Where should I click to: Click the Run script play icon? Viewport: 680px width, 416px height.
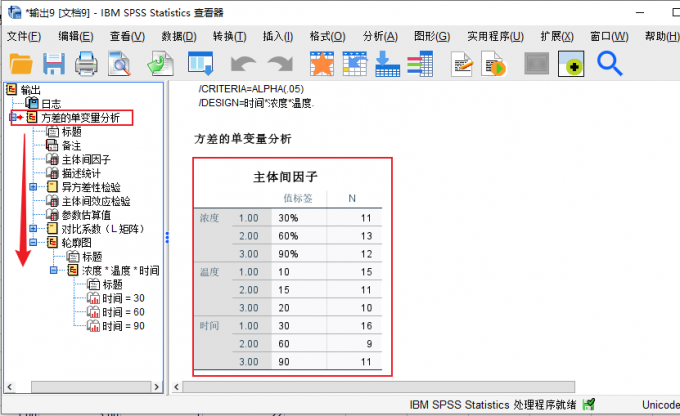click(x=494, y=64)
